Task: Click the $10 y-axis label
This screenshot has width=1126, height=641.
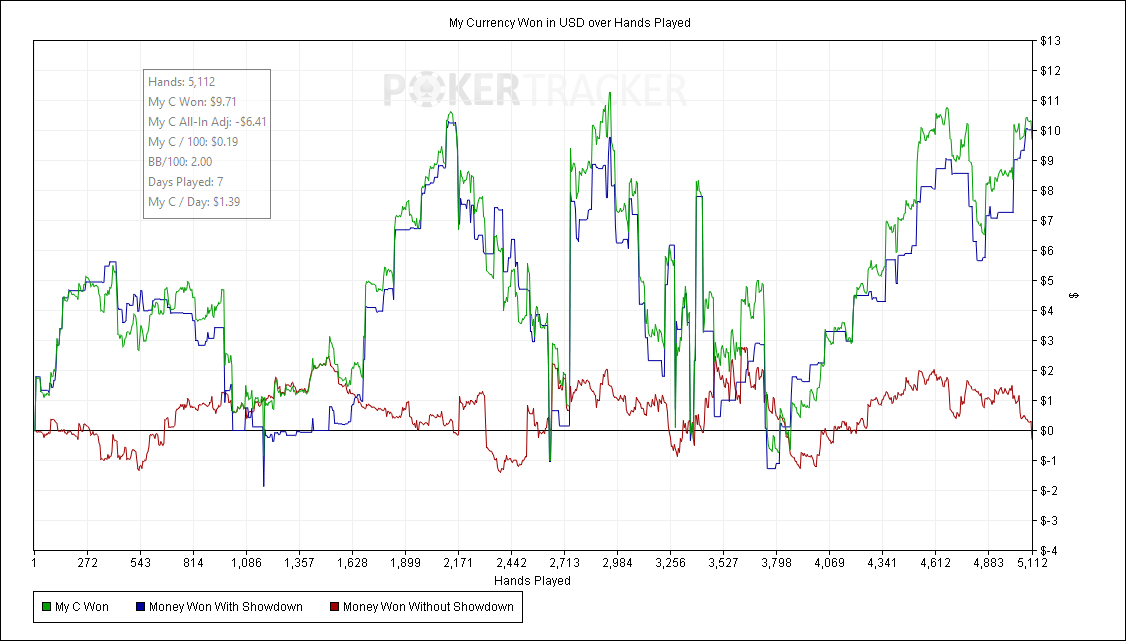Action: click(1051, 131)
